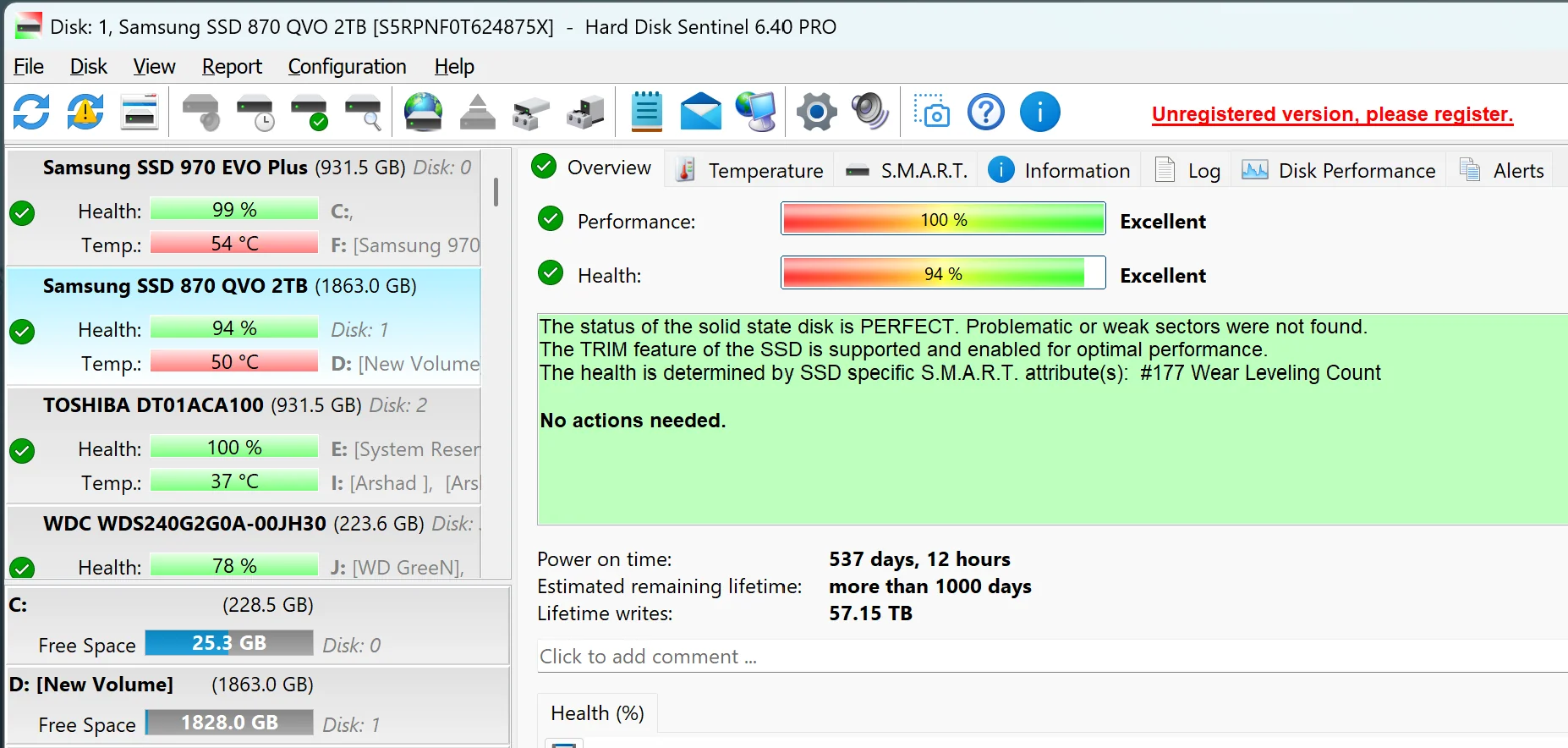Click the C: Free Space 25.3 GB bar

(229, 643)
